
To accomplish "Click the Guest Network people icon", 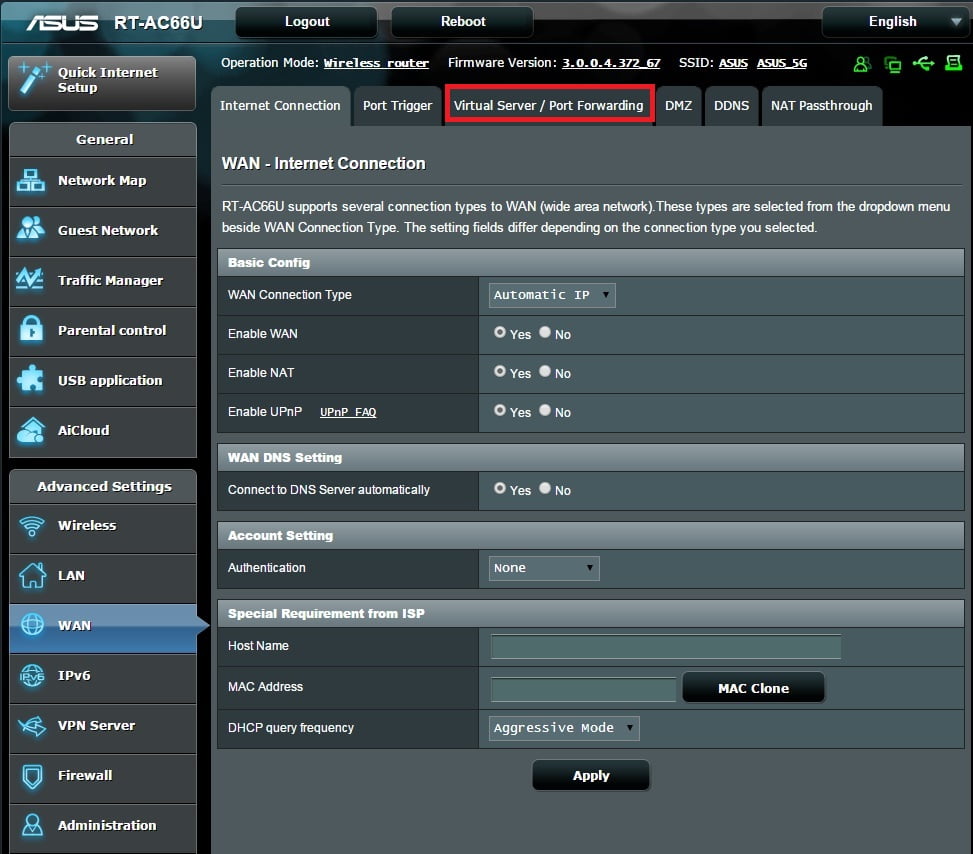I will tap(30, 228).
